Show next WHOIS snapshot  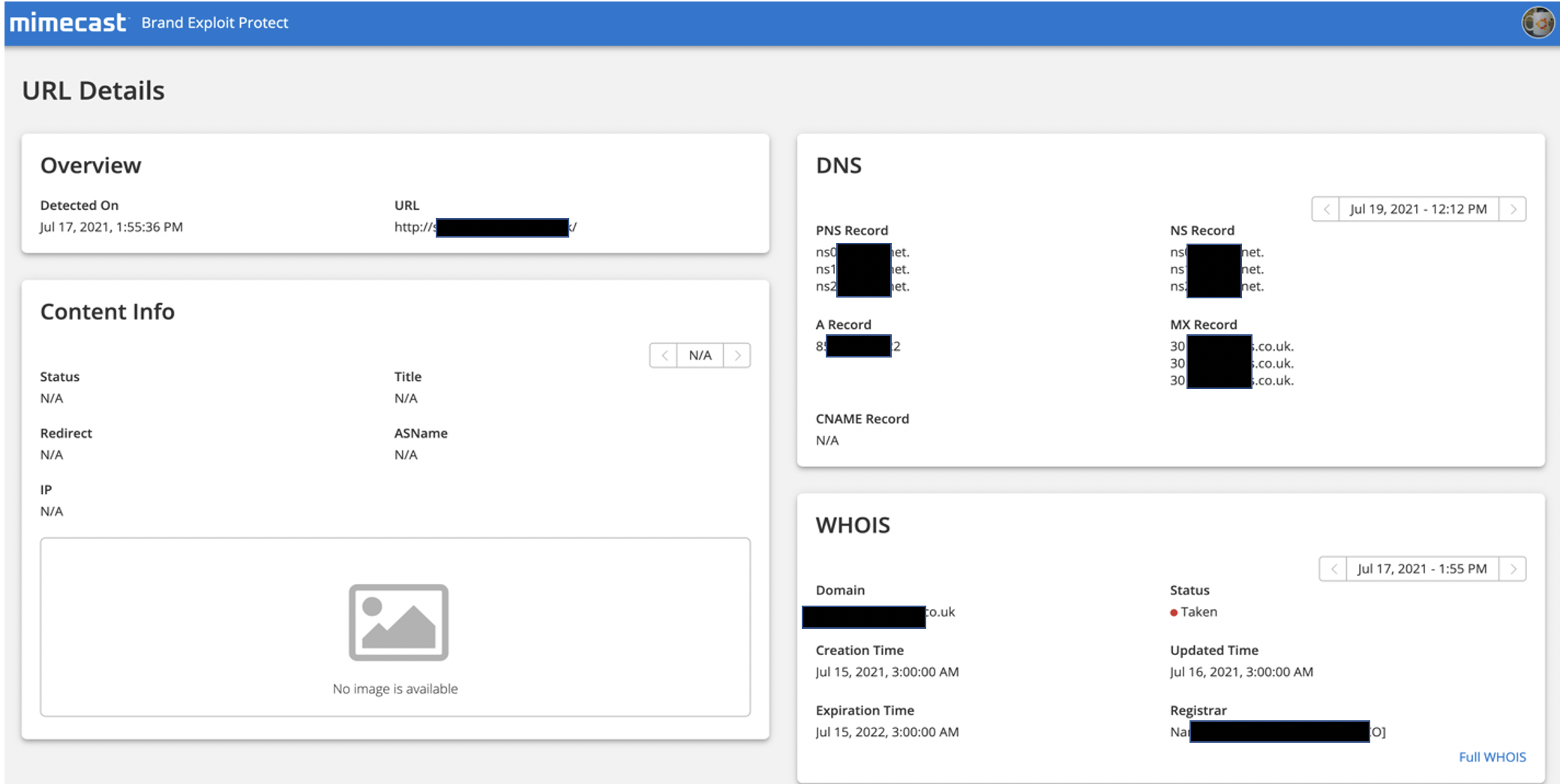[x=1513, y=569]
